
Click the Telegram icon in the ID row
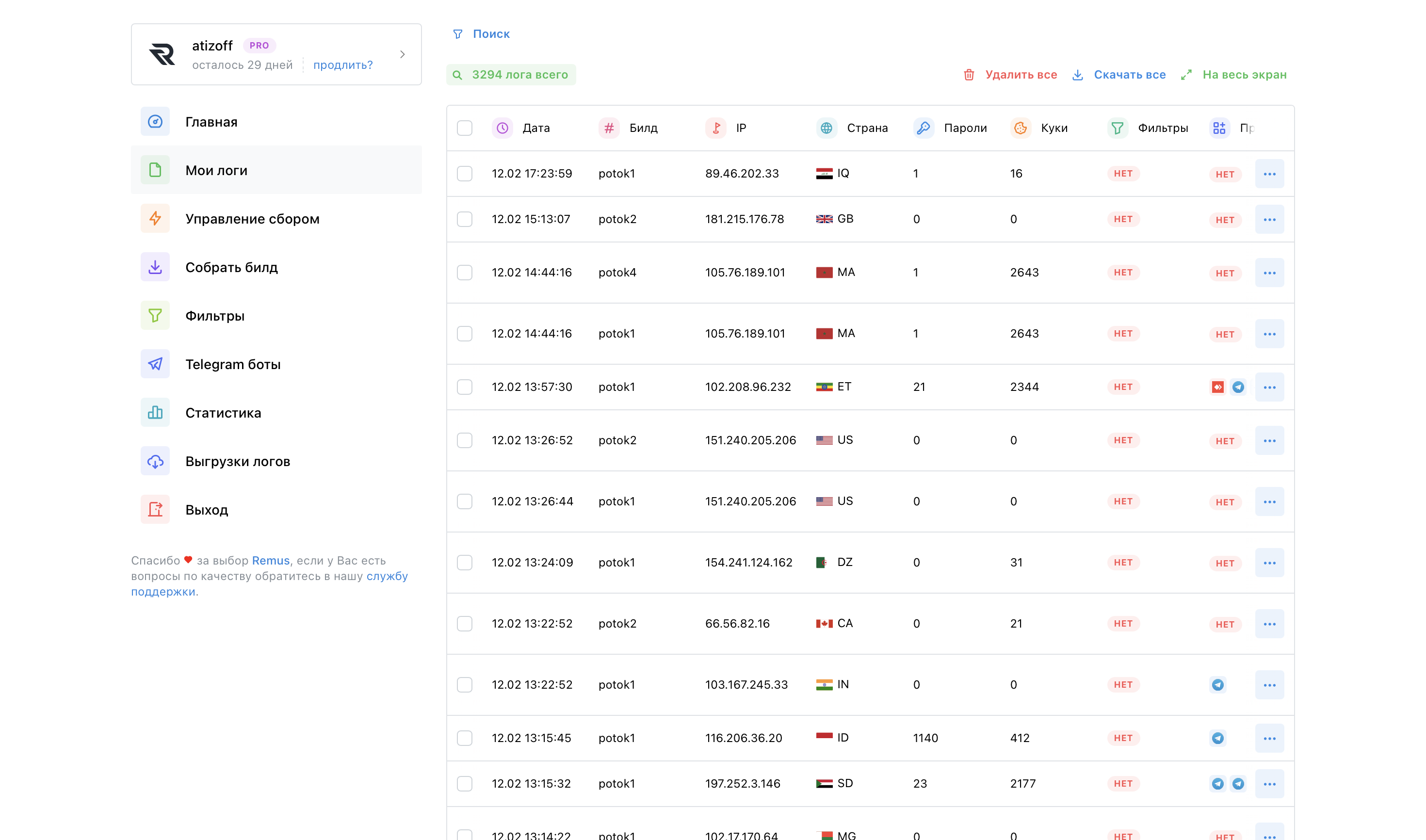click(x=1218, y=738)
